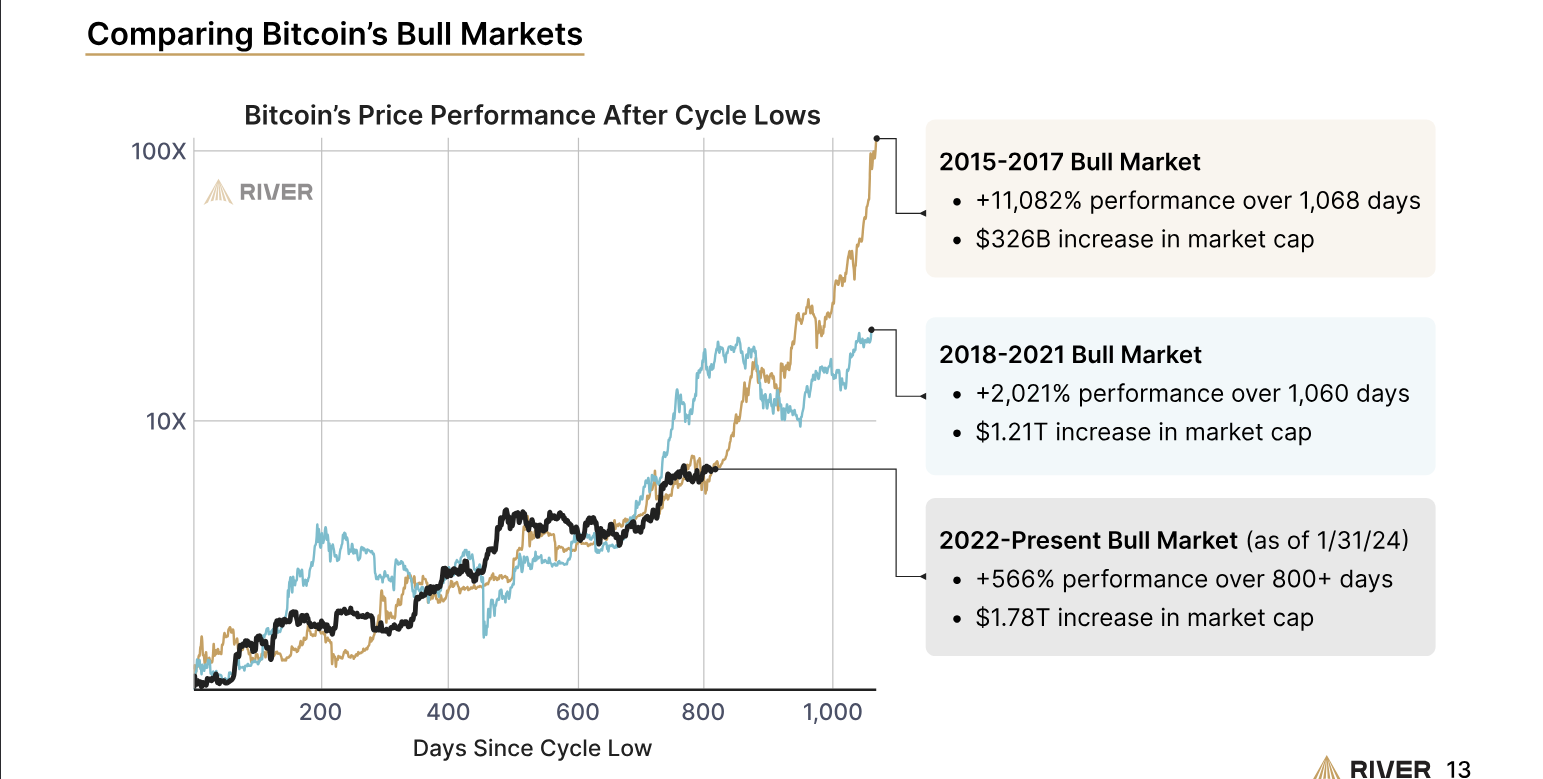Click the 2022-Present Bull Market heading
Screen dimensions: 1543x779
1089,541
